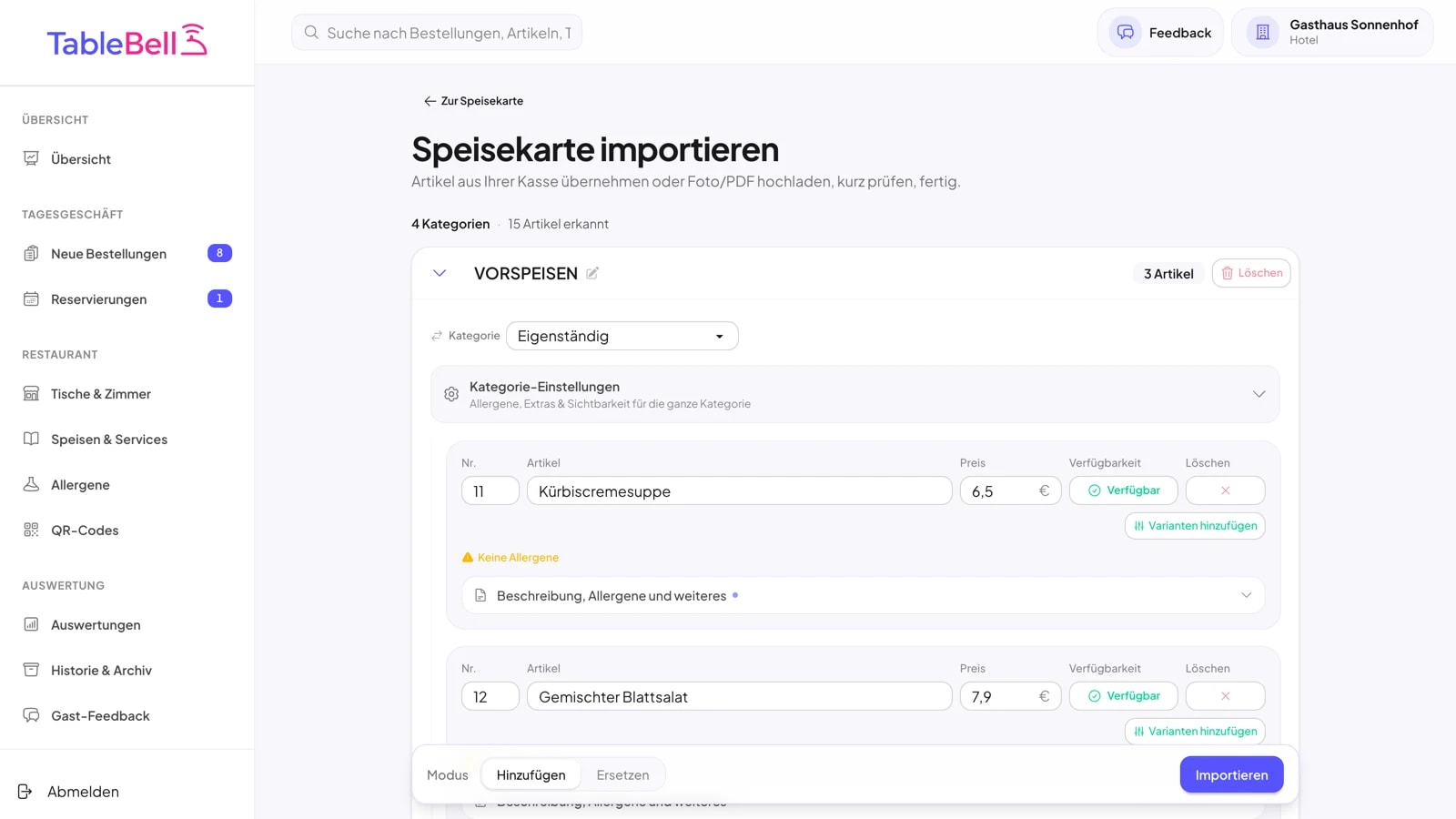Viewport: 1456px width, 819px height.
Task: Remove Kürbiscremesuppe with the X button
Action: 1226,490
